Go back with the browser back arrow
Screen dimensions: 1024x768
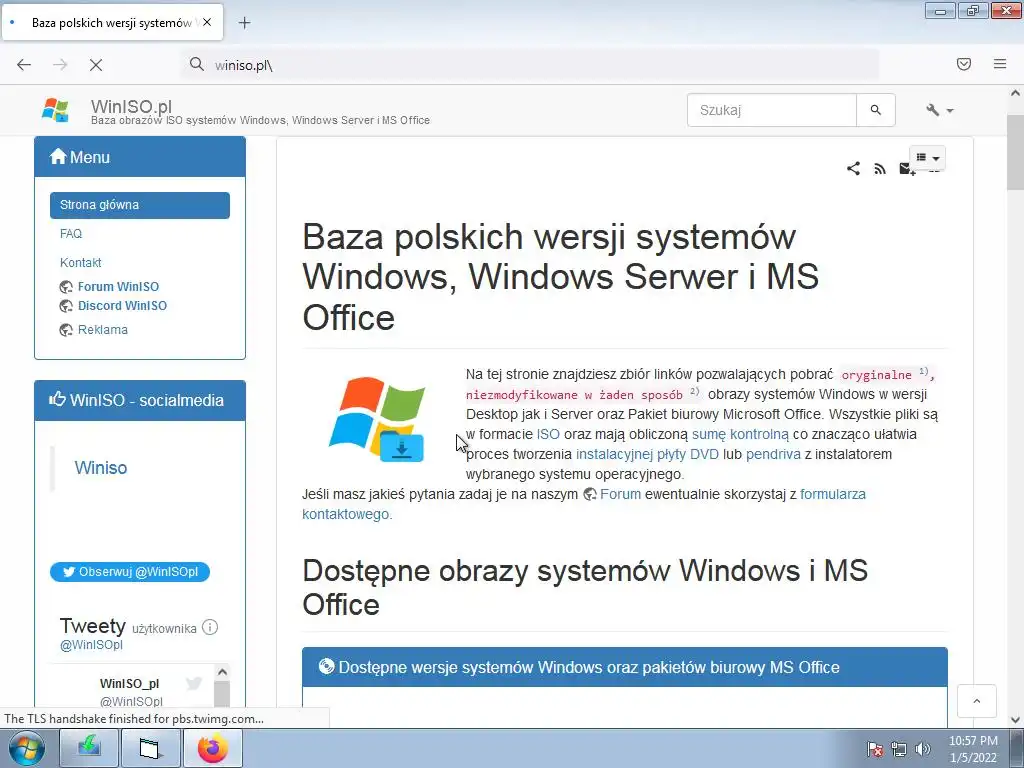24,65
